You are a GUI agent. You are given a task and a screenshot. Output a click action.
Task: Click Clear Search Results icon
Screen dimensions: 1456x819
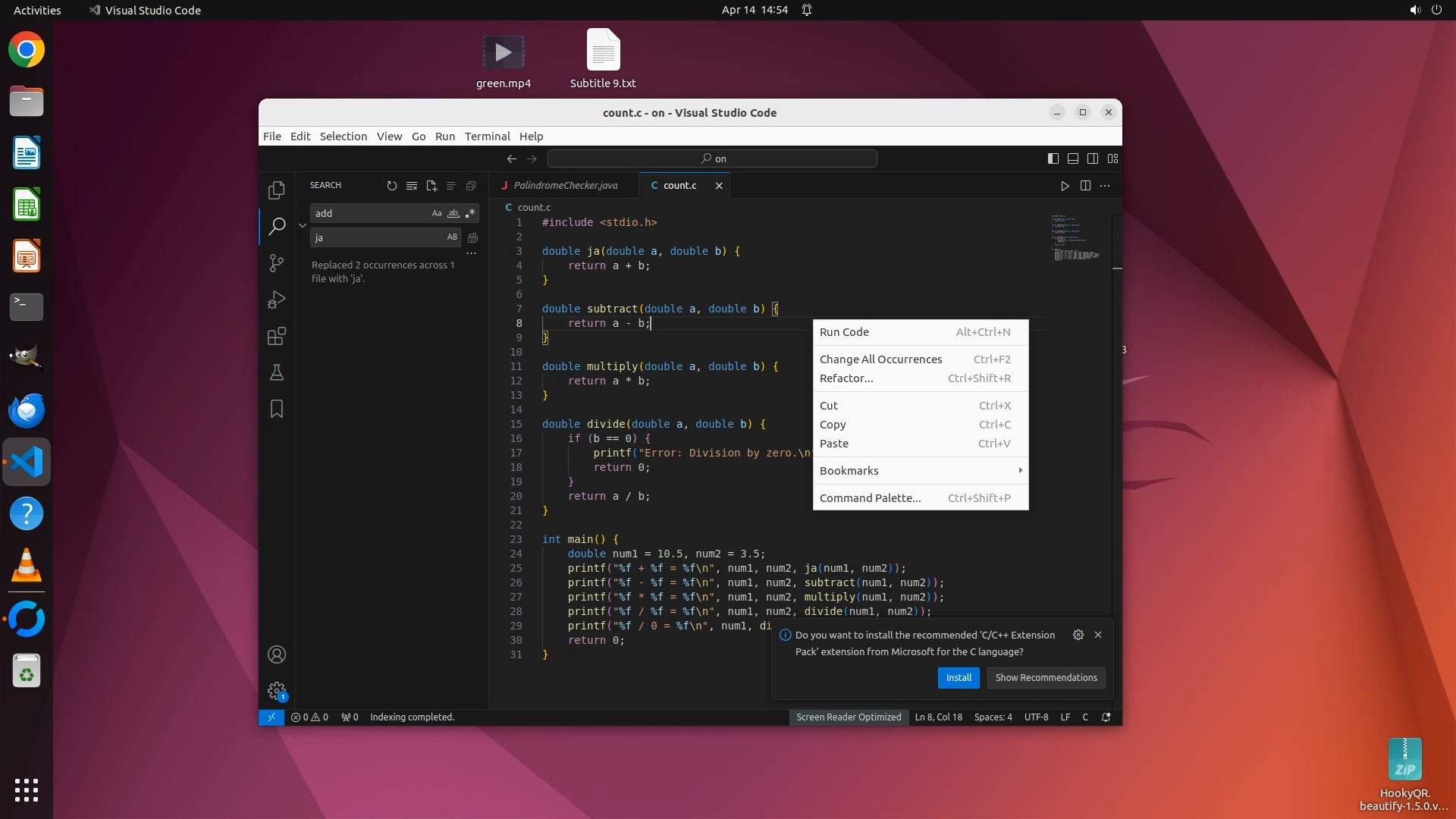click(412, 186)
